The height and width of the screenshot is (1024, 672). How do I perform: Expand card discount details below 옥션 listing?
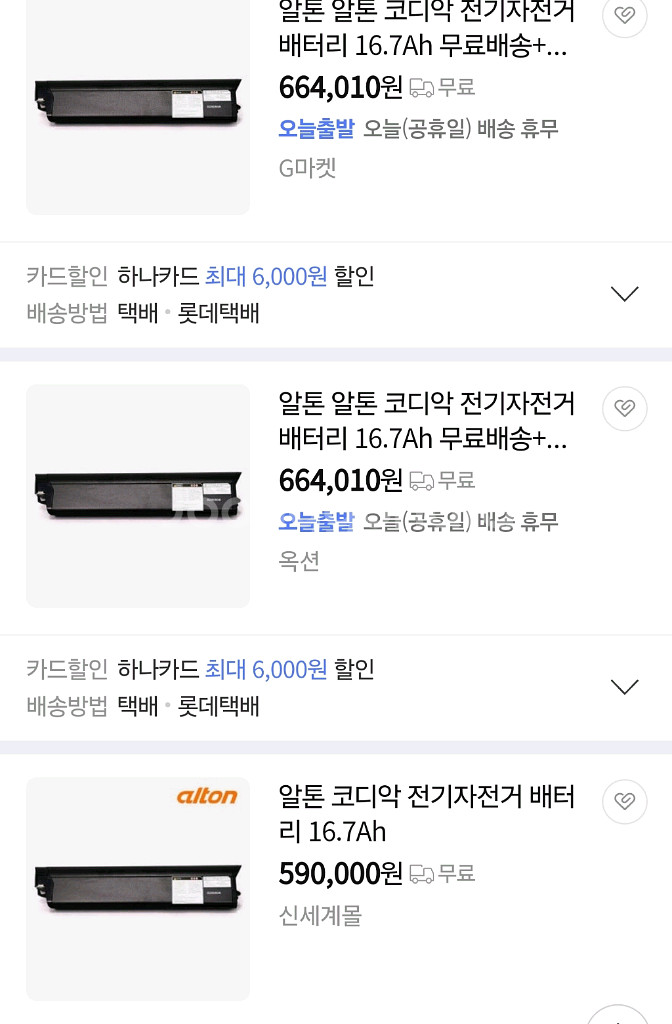point(625,687)
